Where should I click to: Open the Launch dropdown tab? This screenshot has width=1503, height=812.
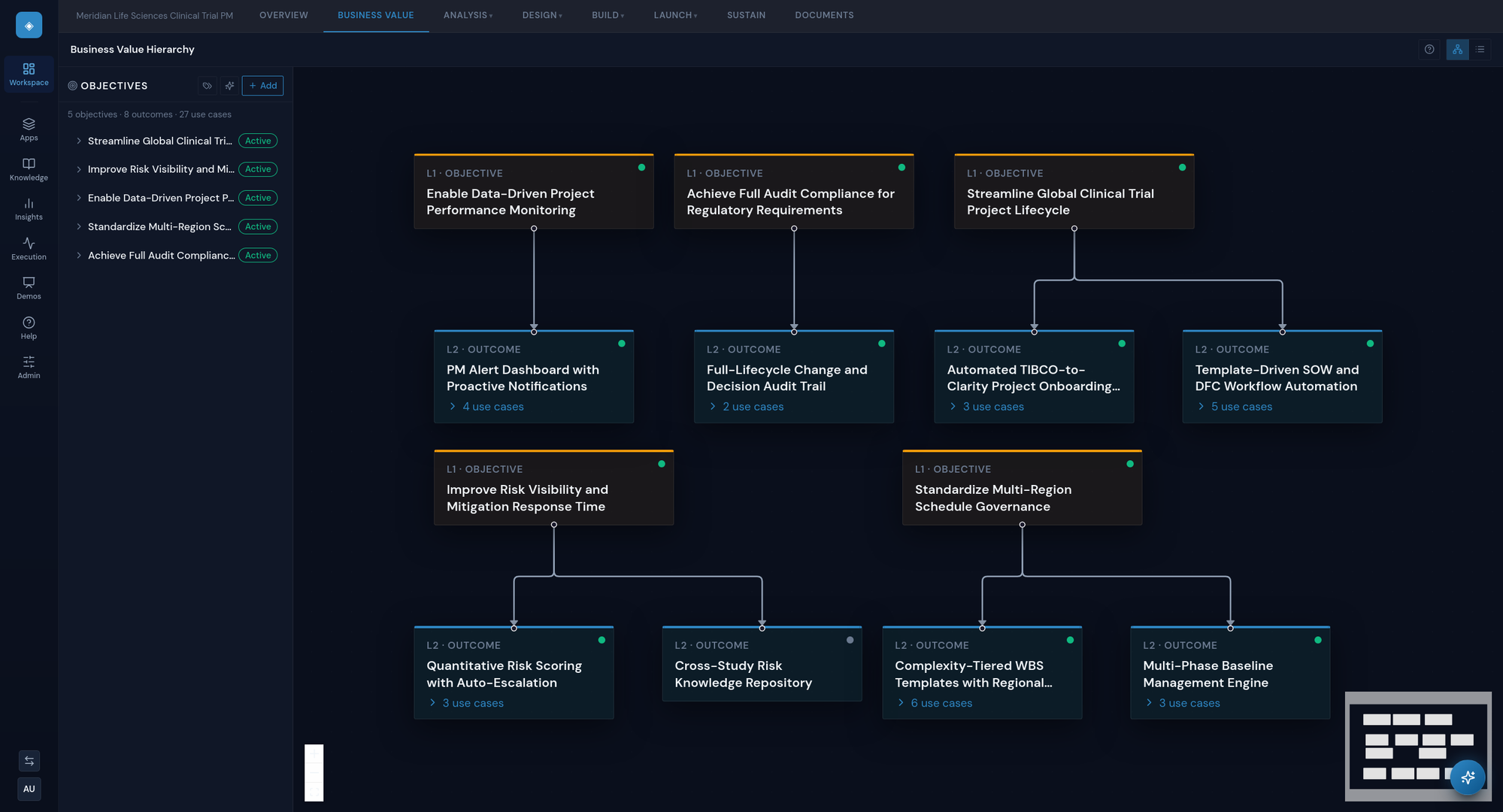pos(675,15)
